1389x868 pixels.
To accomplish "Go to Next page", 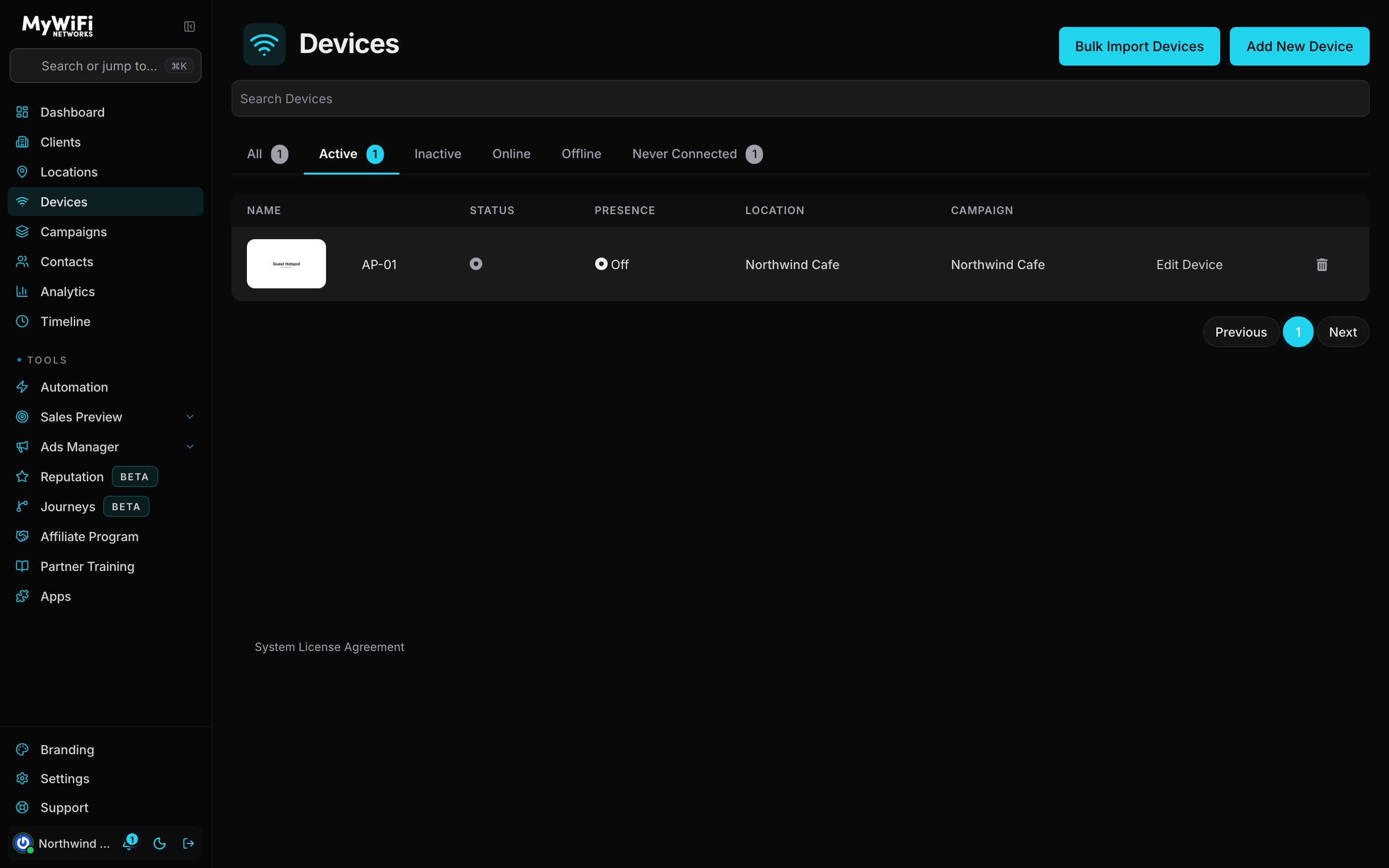I will click(x=1343, y=332).
